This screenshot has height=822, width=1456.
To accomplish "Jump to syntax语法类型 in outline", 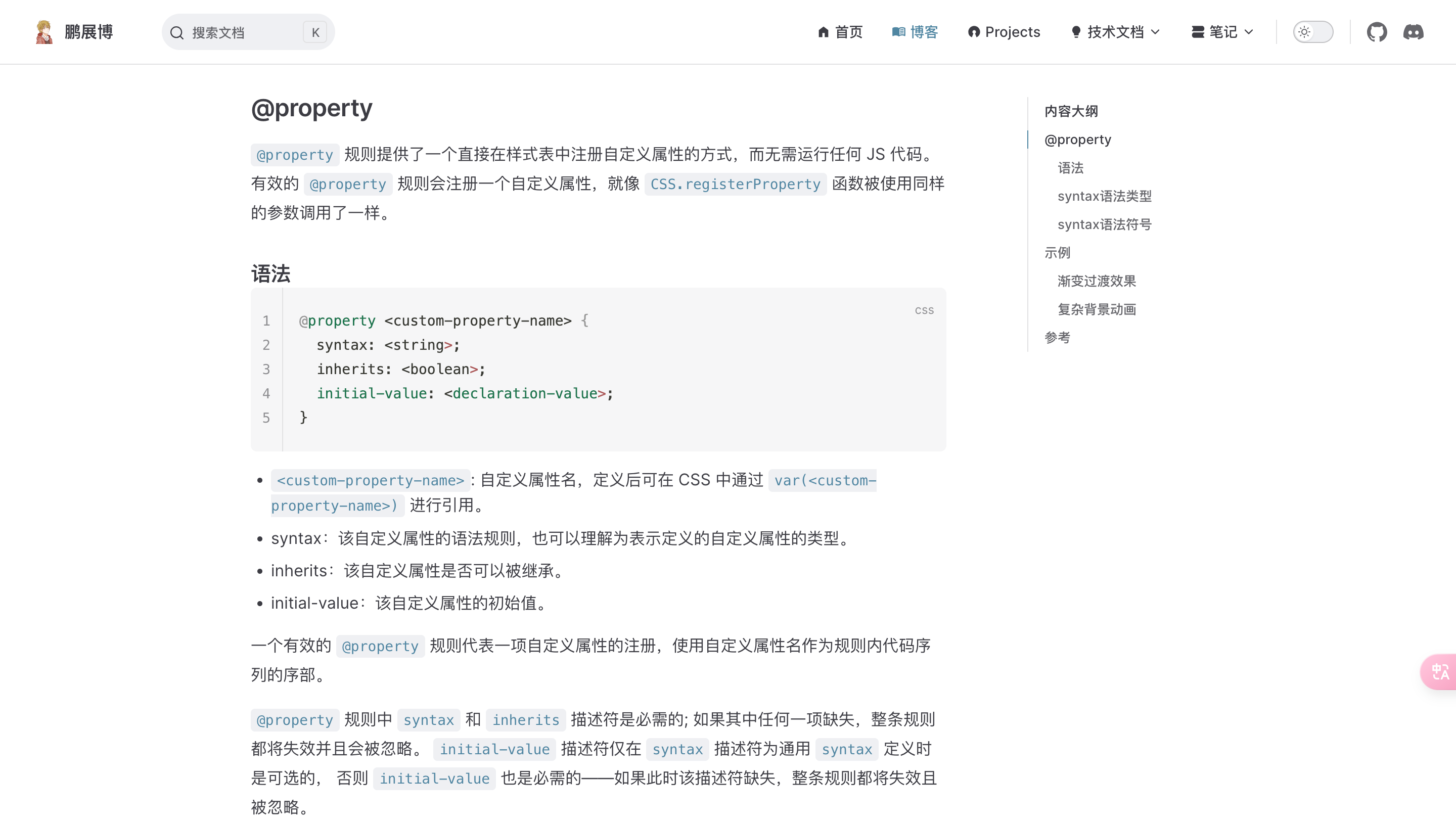I will 1104,196.
